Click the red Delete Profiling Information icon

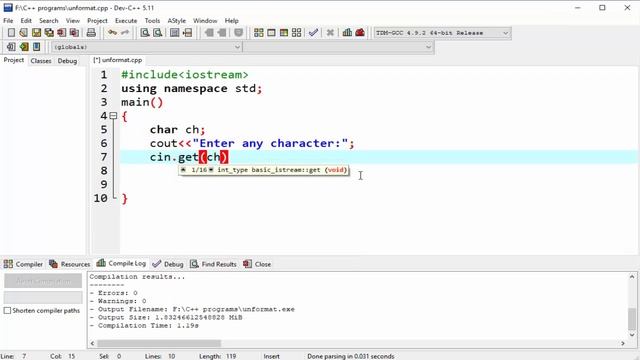click(360, 33)
